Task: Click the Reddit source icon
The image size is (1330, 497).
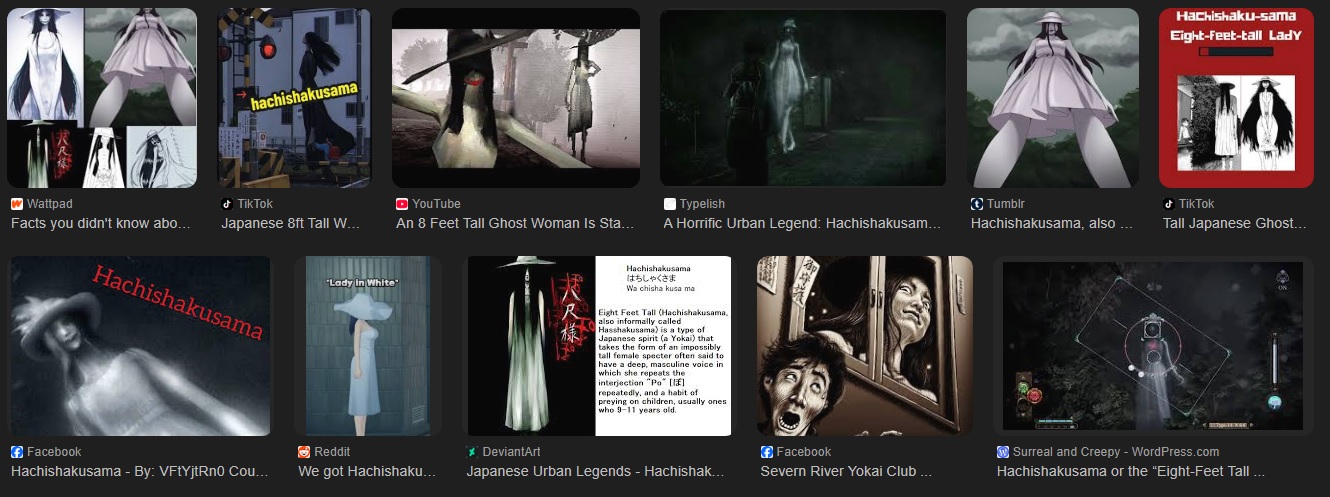Action: pos(304,452)
